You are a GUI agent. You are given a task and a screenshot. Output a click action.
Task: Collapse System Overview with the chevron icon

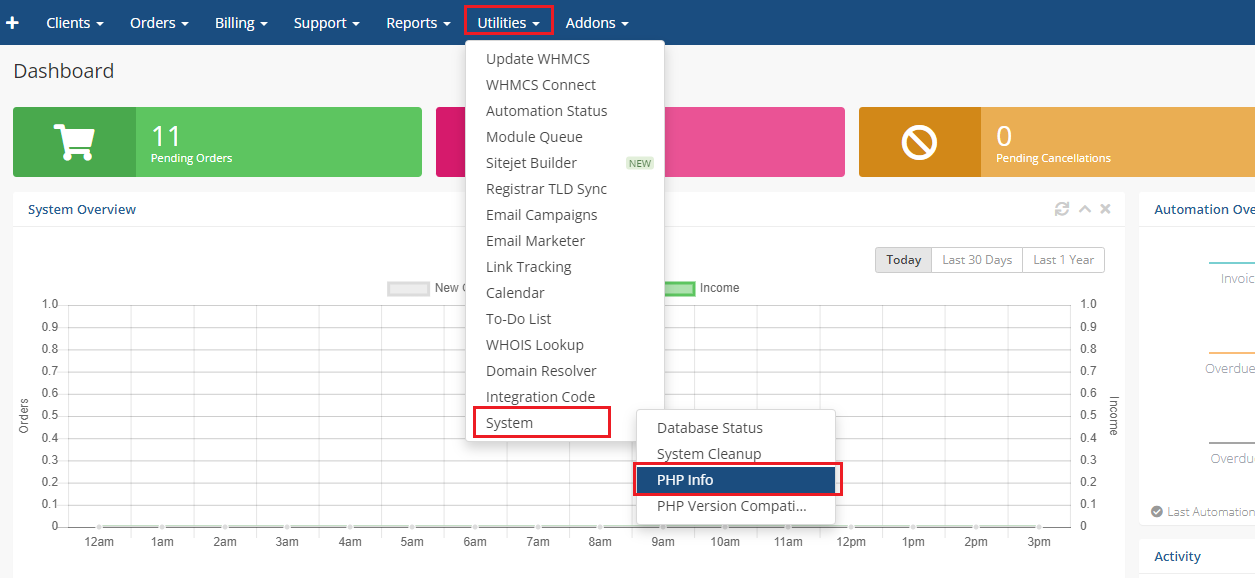(x=1085, y=209)
